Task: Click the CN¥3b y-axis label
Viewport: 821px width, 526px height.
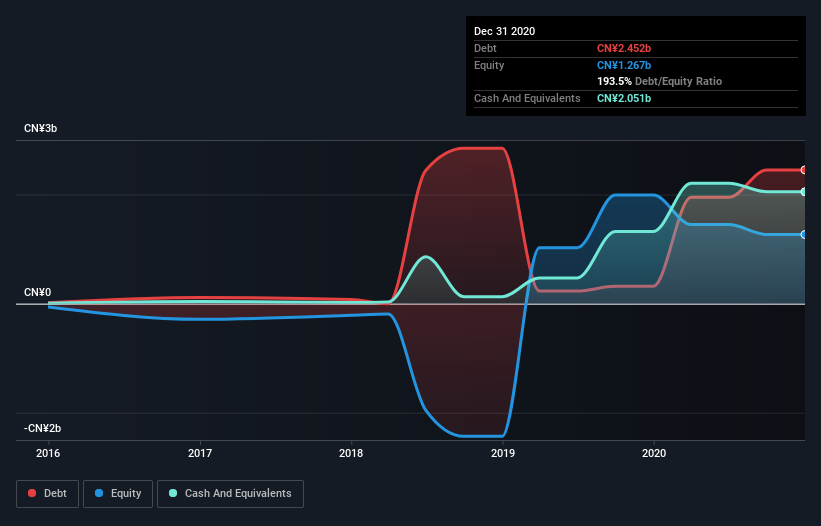Action: 40,128
